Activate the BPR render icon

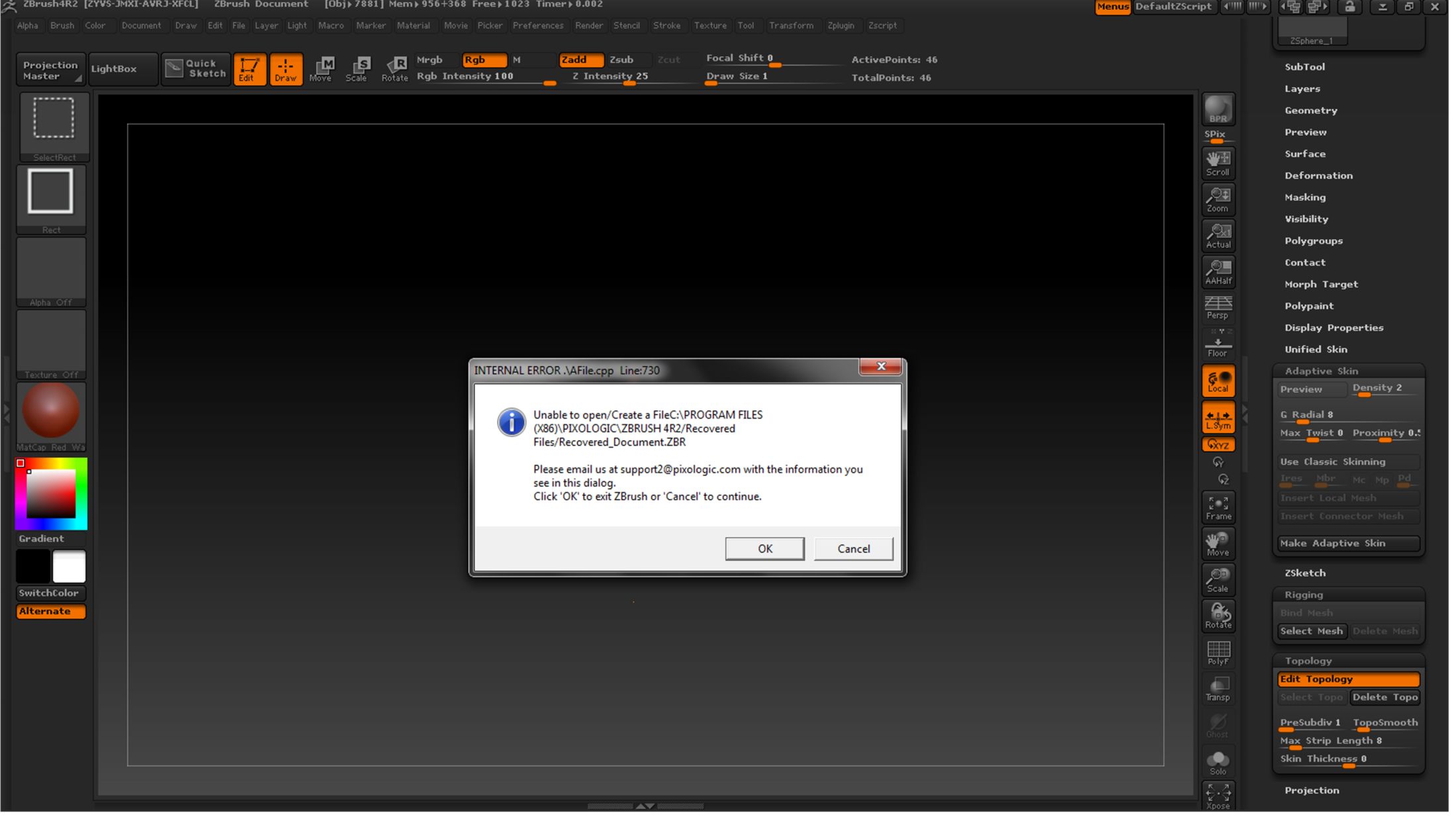tap(1218, 109)
